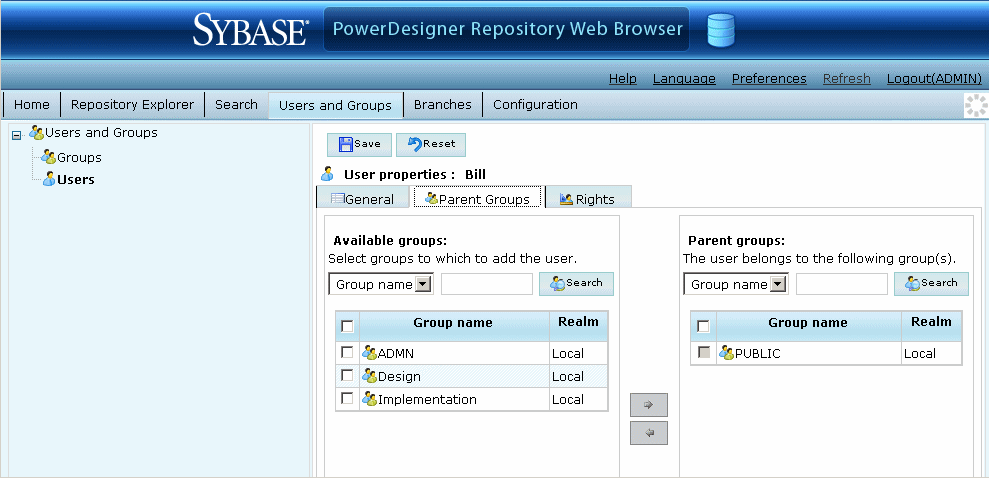Search available groups with Search button

pos(576,283)
